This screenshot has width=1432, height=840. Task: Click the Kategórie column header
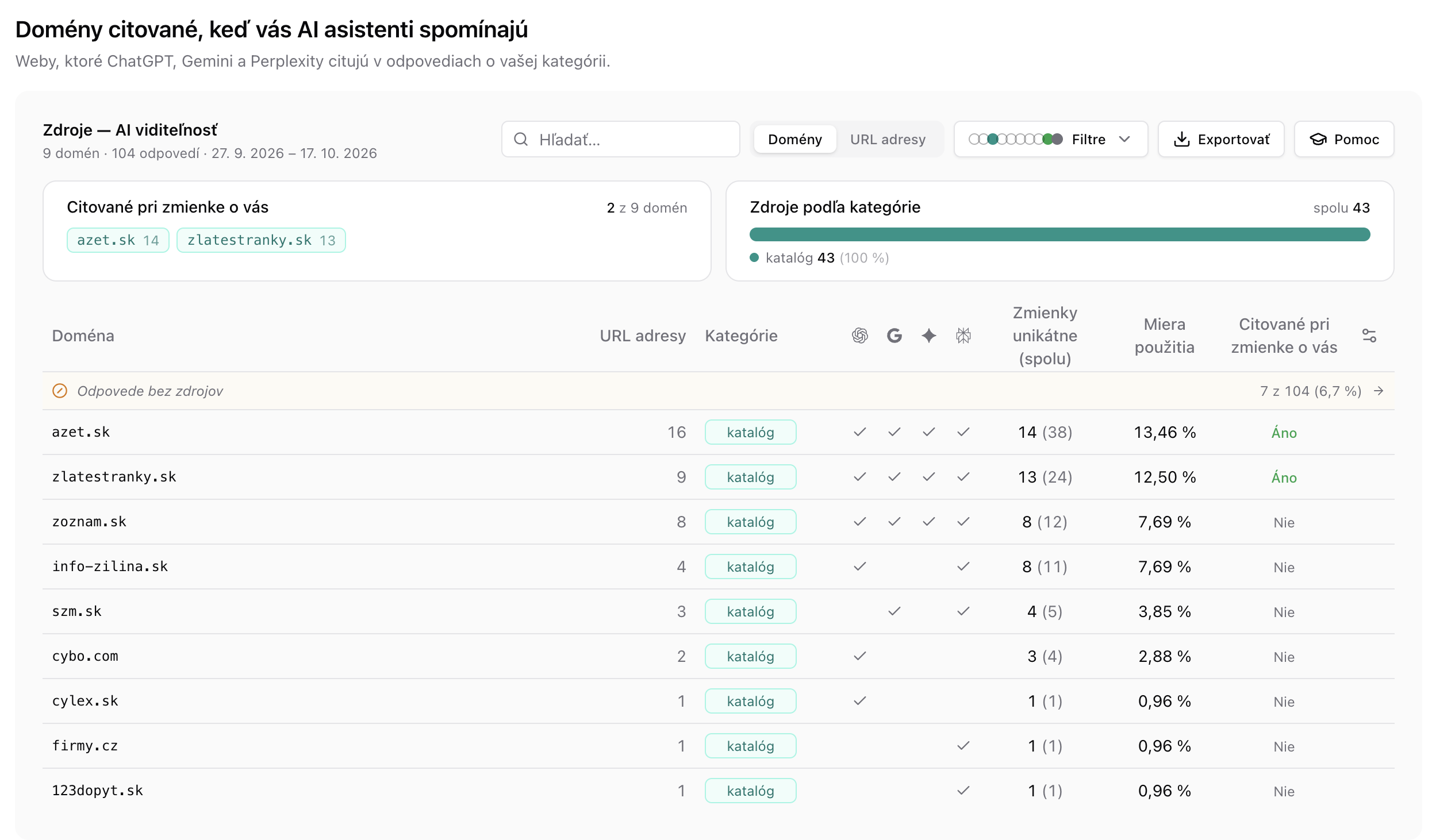point(741,336)
